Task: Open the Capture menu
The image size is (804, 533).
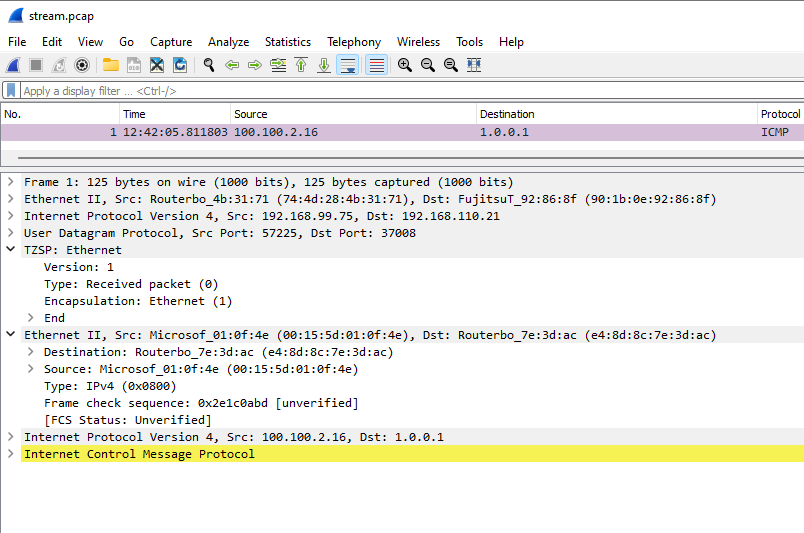Action: 171,42
